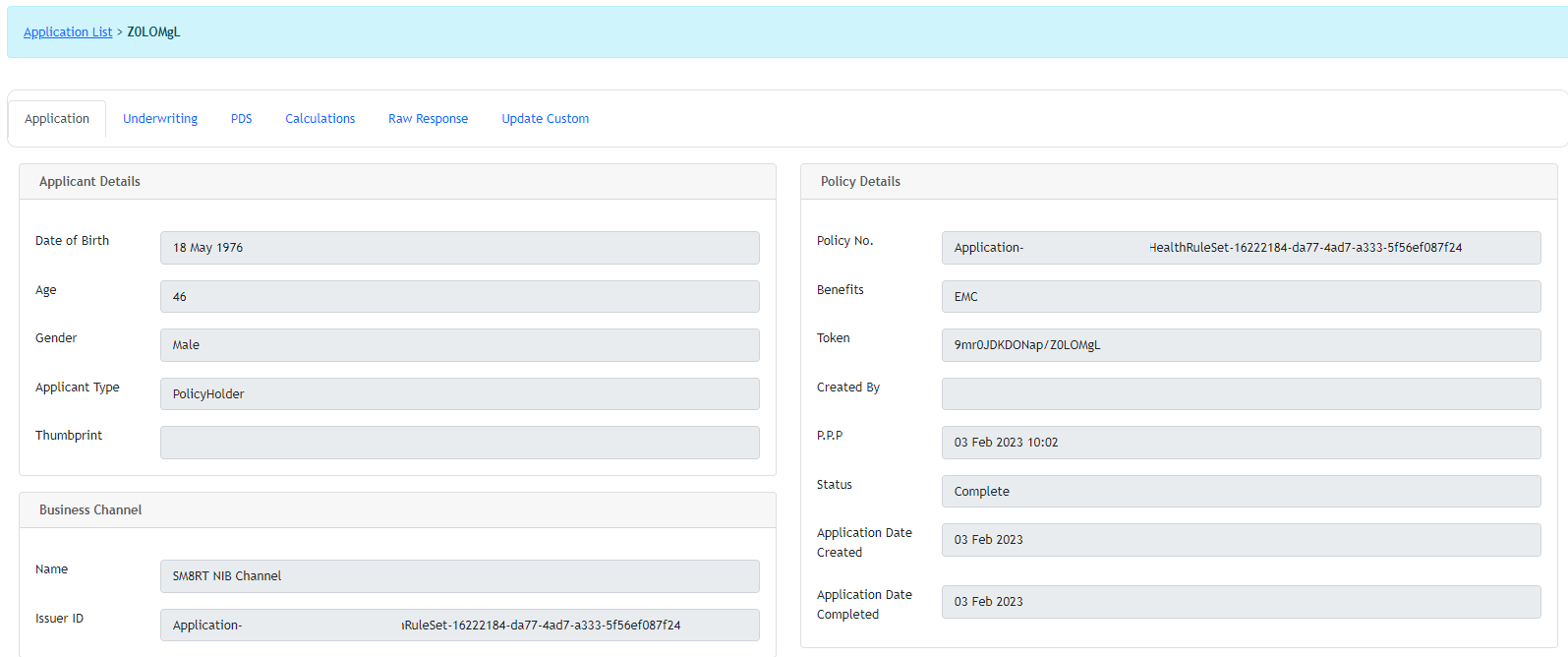Open the Update Custom tab
Viewport: 1568px width, 657px height.
pyautogui.click(x=545, y=119)
